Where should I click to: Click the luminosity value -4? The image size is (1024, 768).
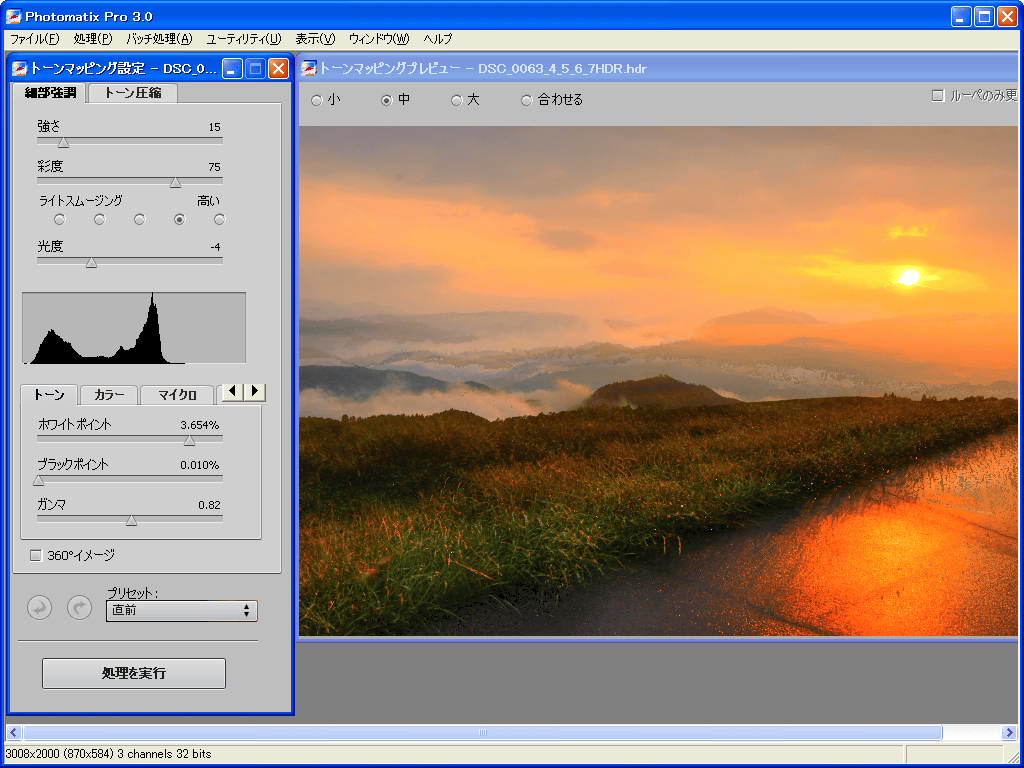click(x=216, y=247)
